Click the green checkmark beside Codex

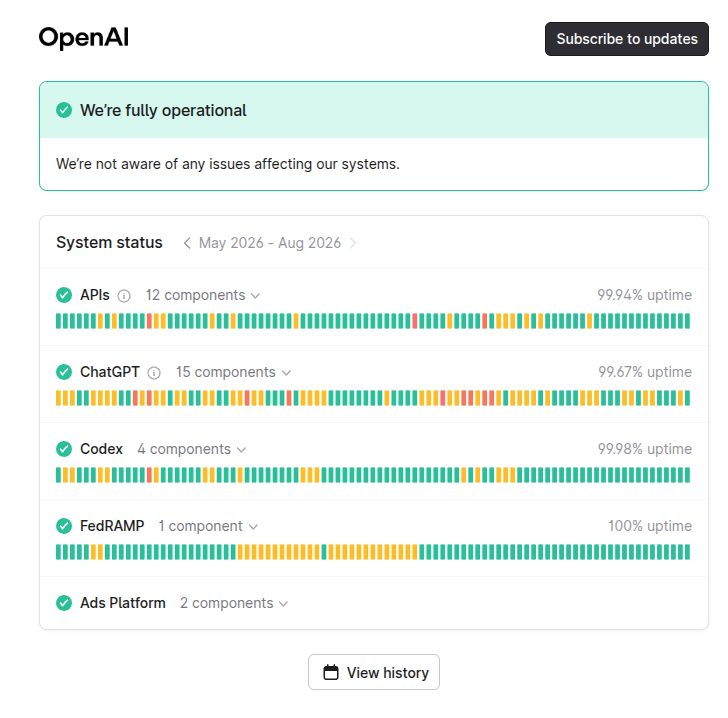[x=64, y=449]
